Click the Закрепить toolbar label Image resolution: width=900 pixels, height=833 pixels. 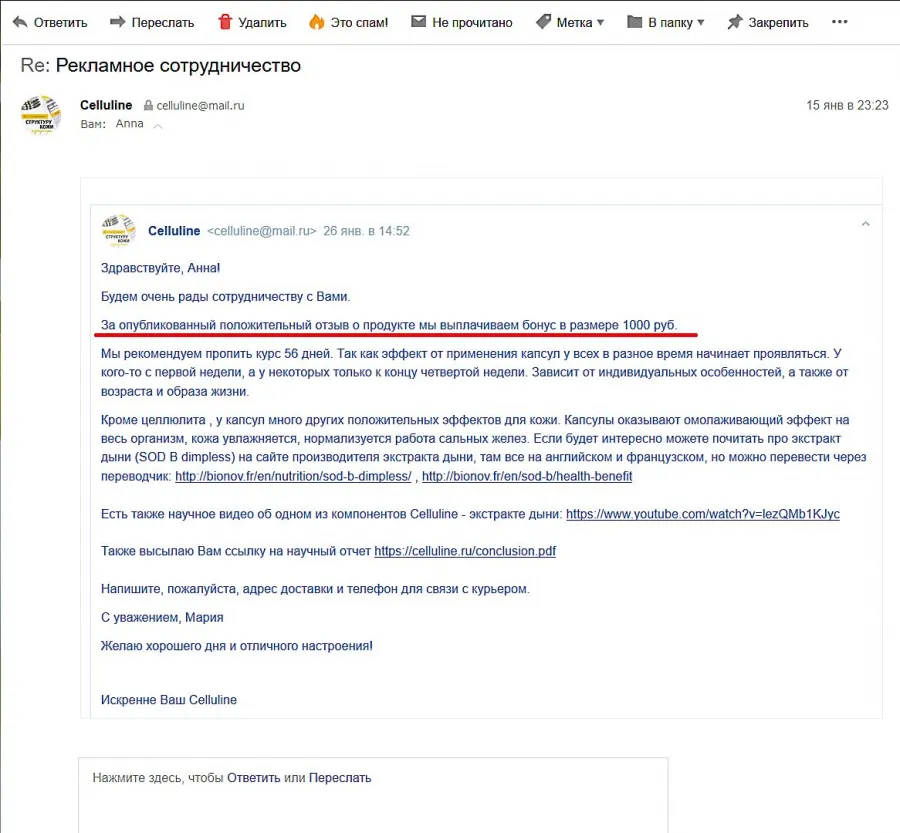tap(778, 22)
